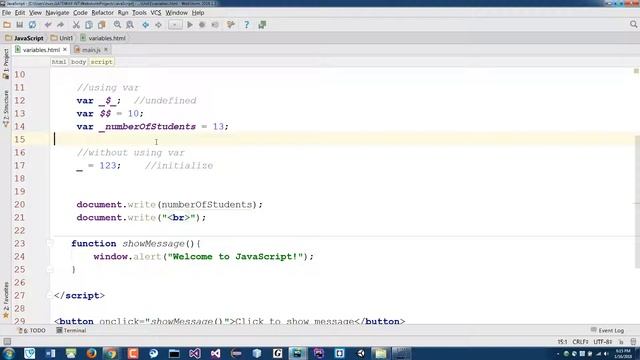This screenshot has width=640, height=360.
Task: Open the TODO tool window
Action: tap(32, 330)
